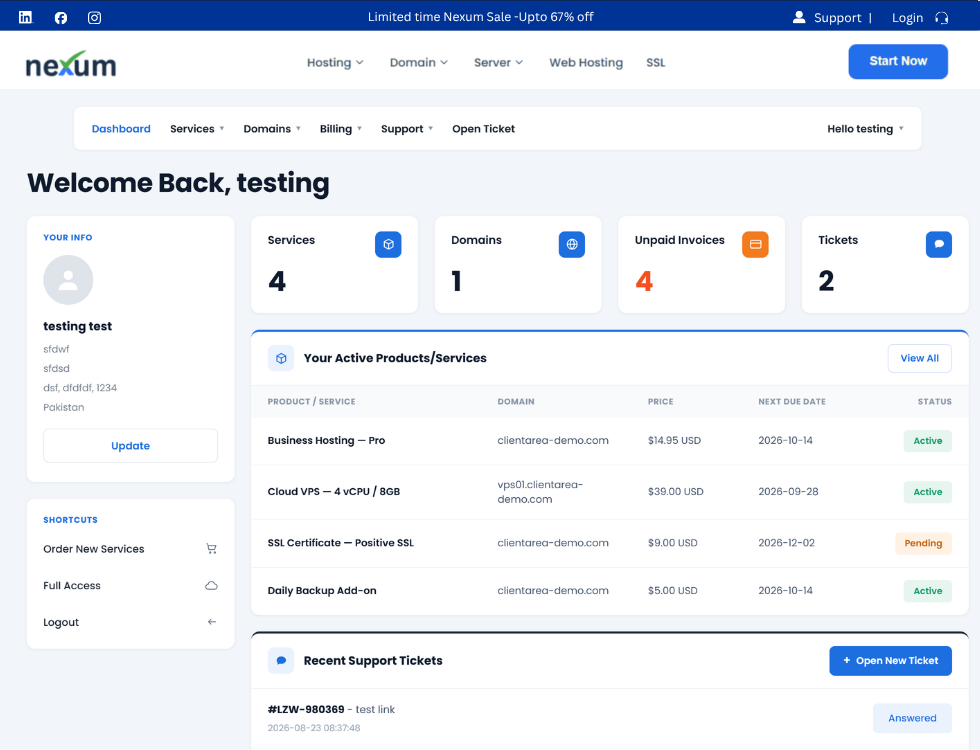Click the Login link
The width and height of the screenshot is (980, 750).
[x=908, y=18]
